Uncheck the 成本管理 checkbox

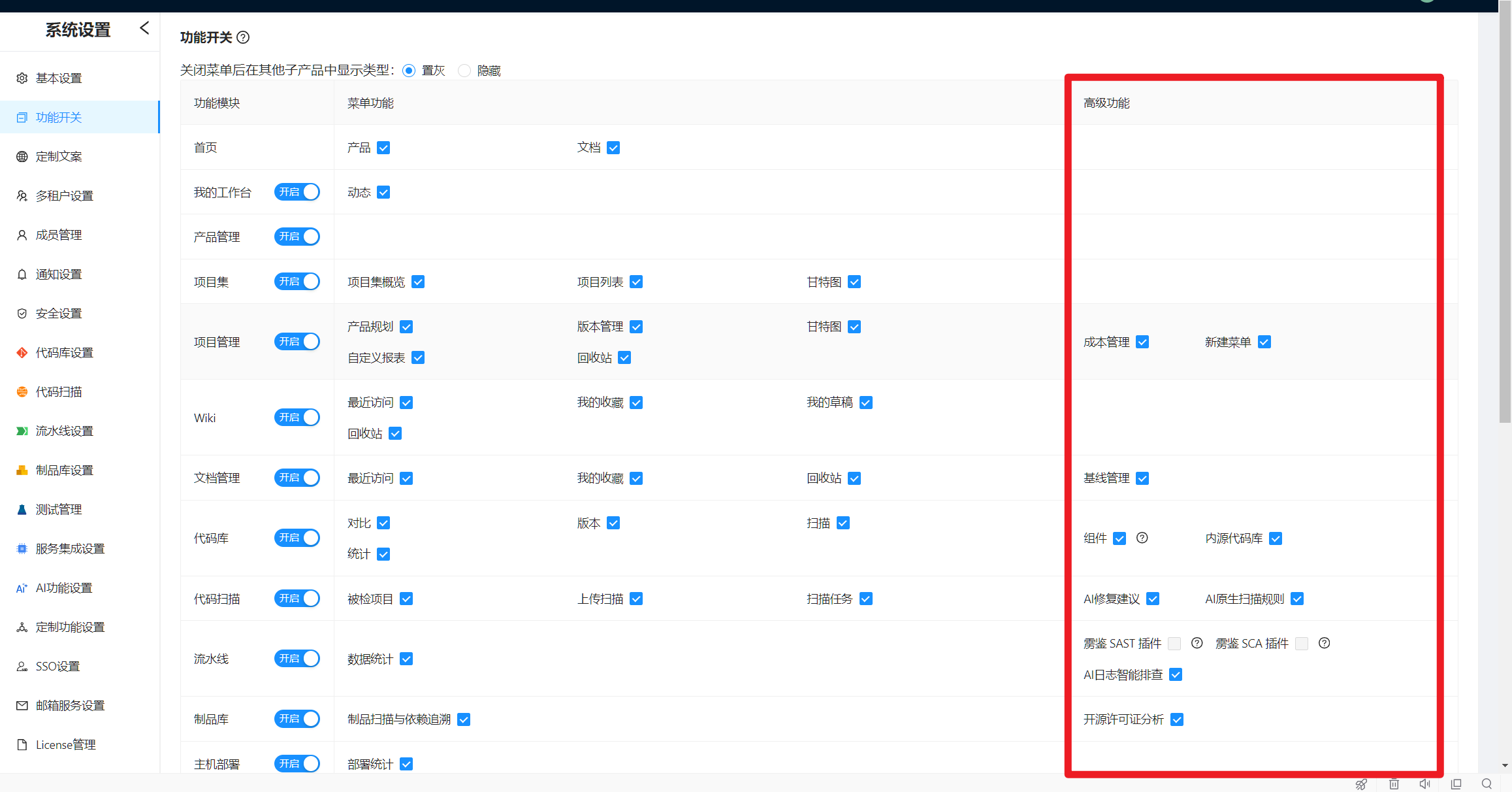1142,342
